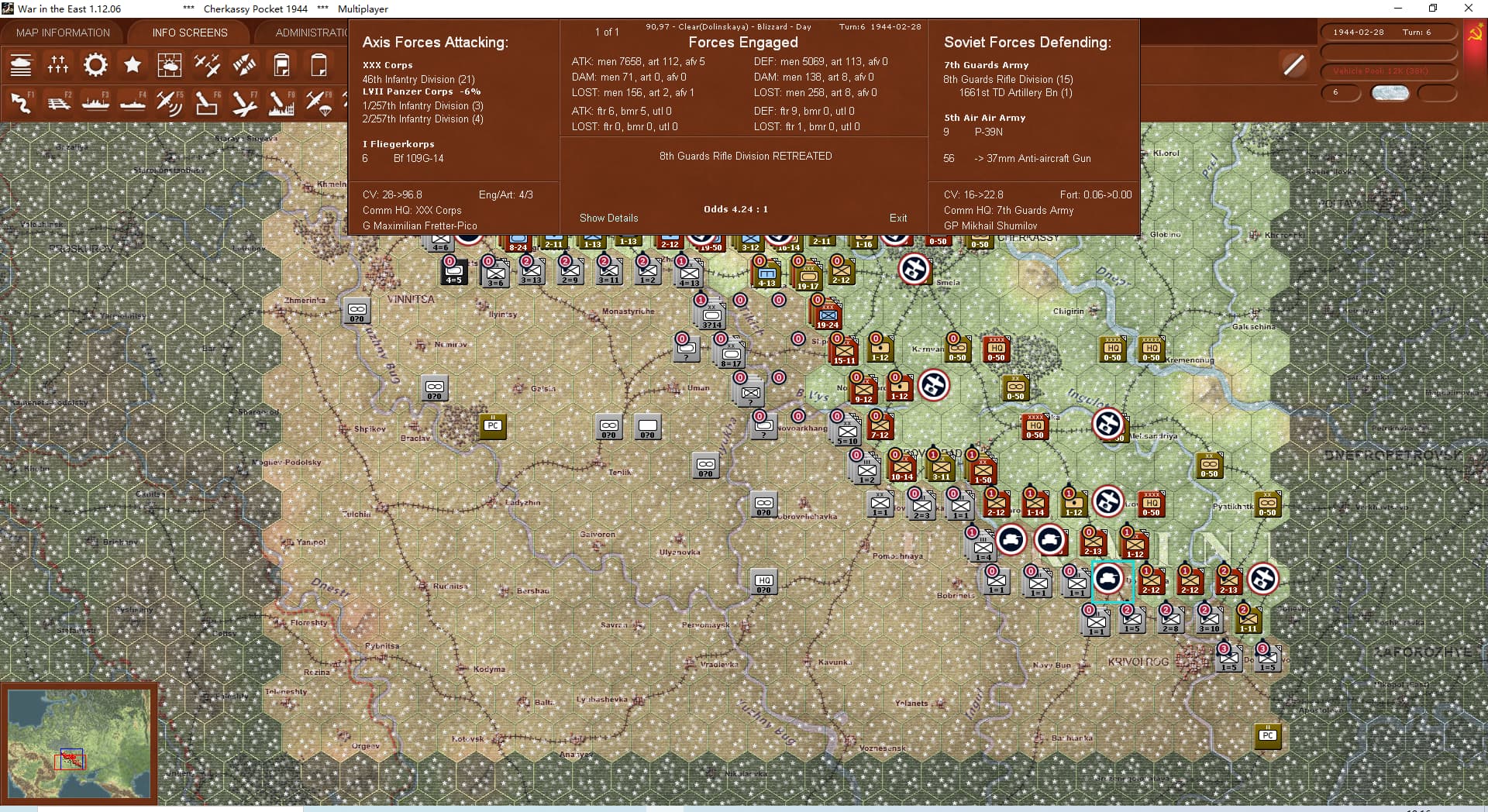The width and height of the screenshot is (1488, 812).
Task: Select the 1=4 German unit counter
Action: [983, 548]
